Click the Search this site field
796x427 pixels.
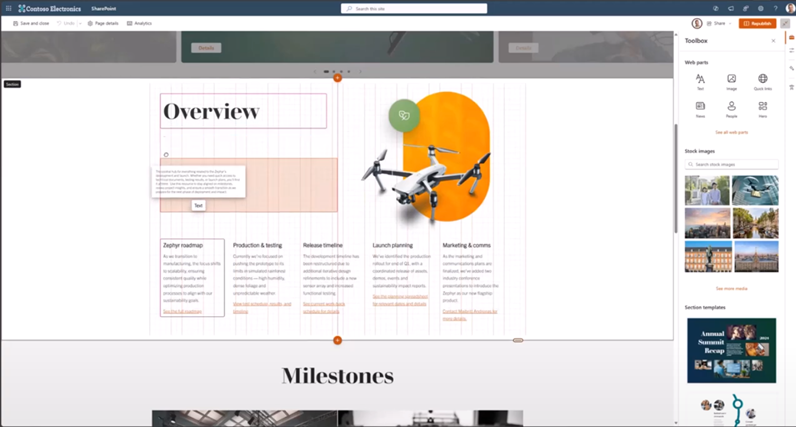414,9
